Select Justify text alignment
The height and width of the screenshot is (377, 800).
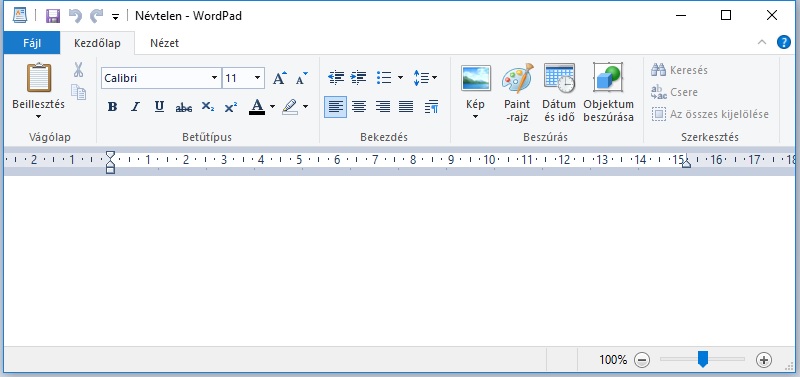tap(406, 107)
